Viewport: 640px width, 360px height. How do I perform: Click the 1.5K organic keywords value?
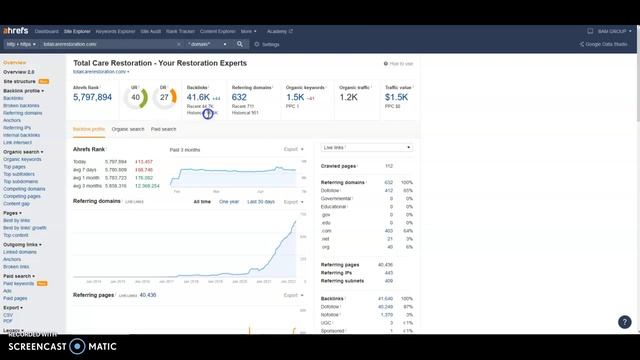(x=295, y=97)
